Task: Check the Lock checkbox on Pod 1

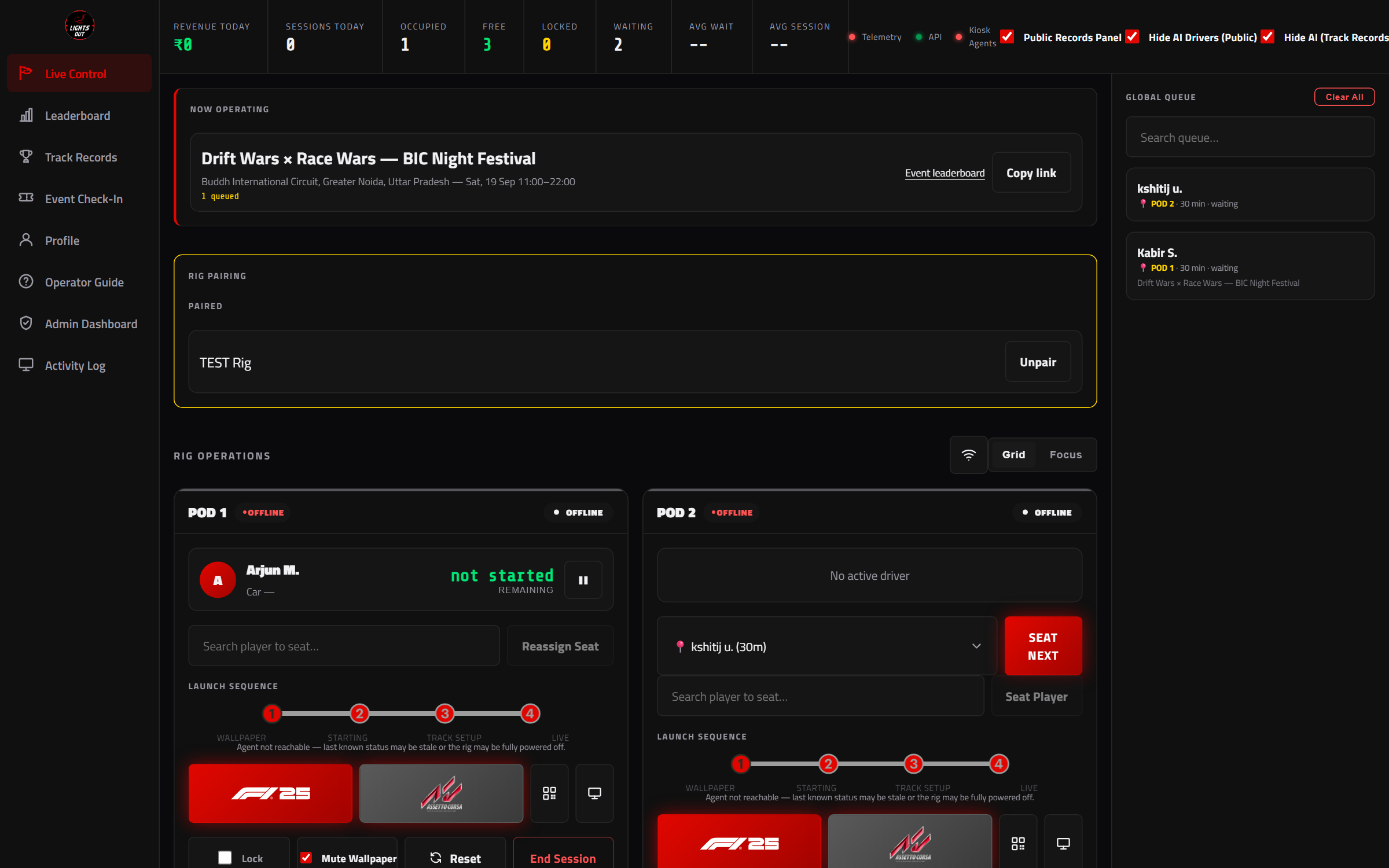Action: coord(225,858)
